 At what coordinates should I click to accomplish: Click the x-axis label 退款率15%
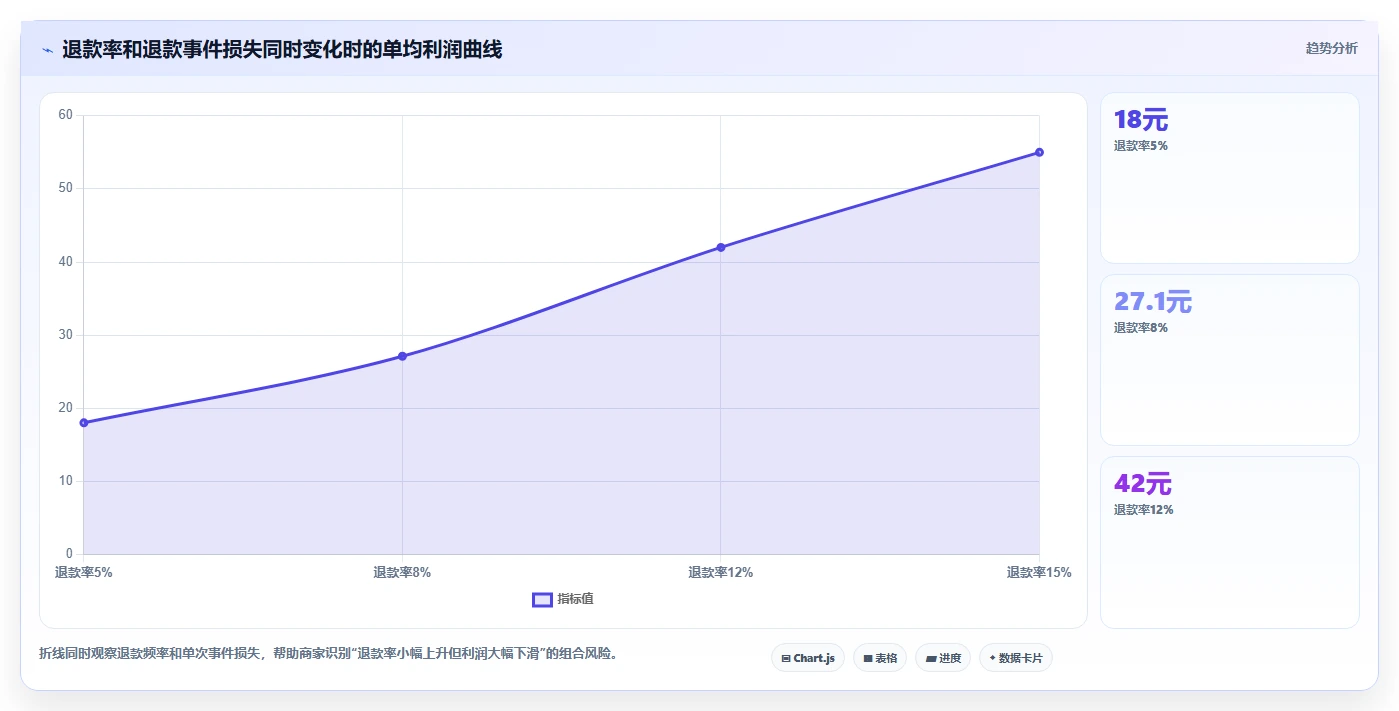click(x=1039, y=573)
